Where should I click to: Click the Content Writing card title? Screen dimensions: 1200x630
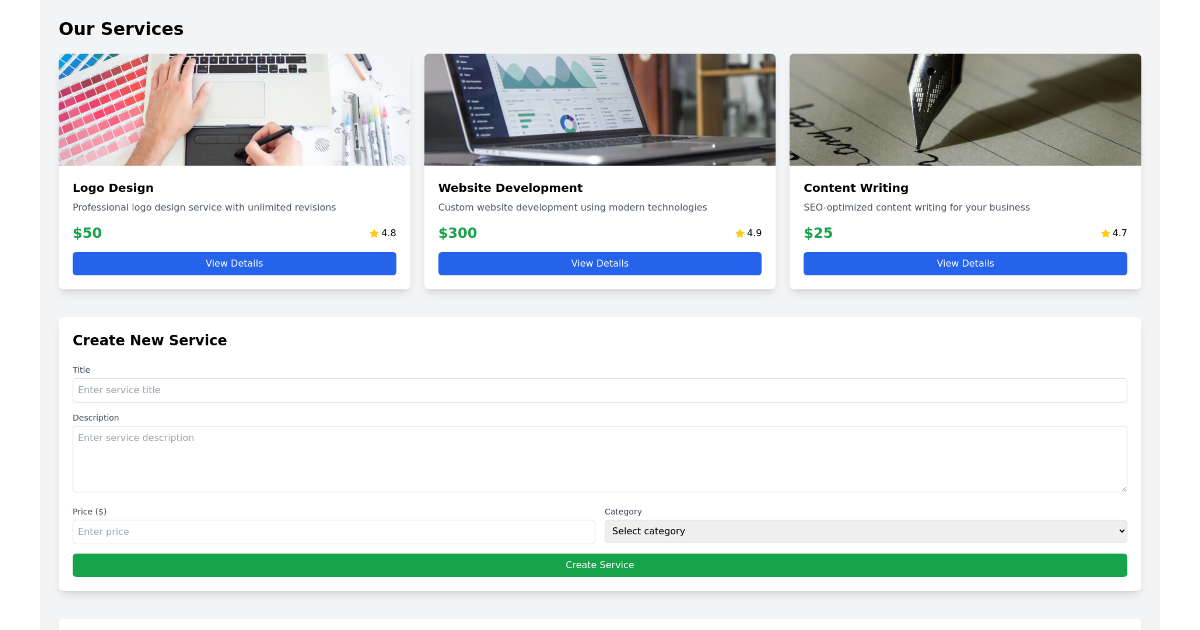856,187
